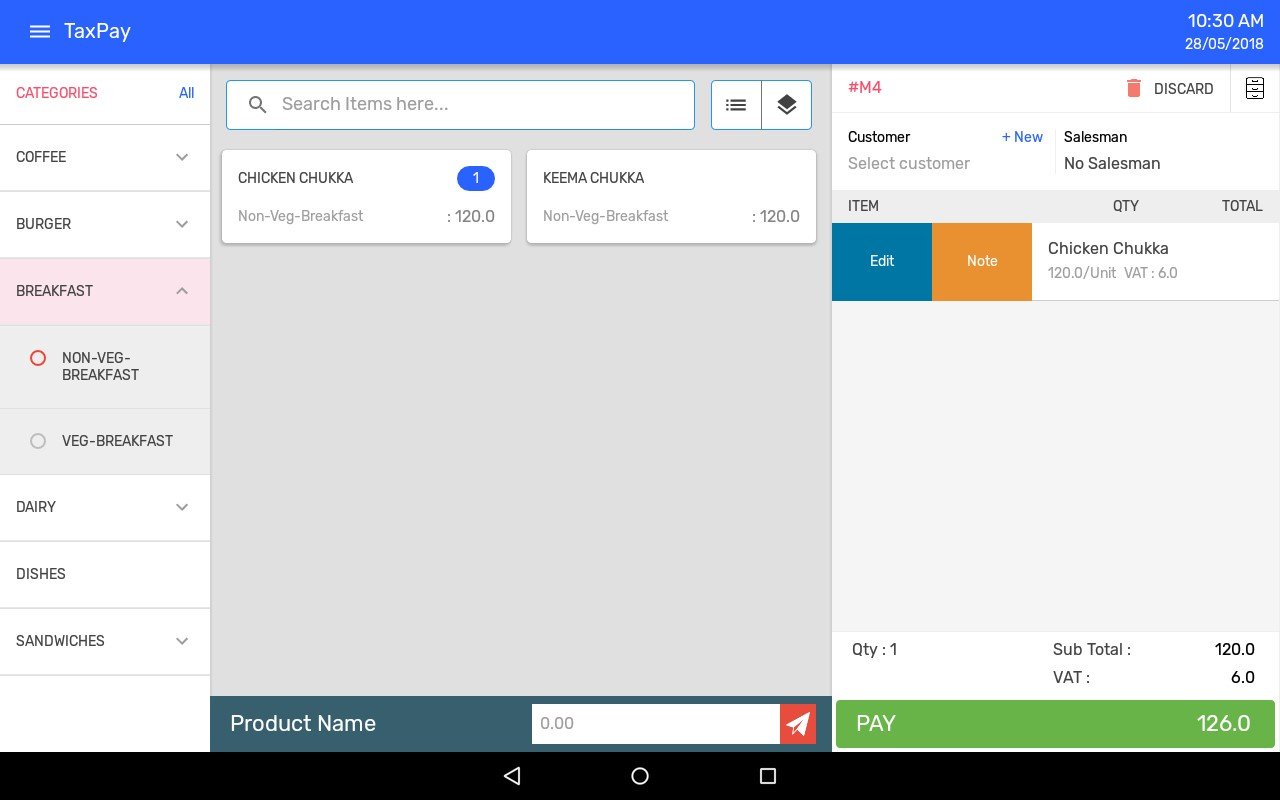Expand the Dairy category chevron
Viewport: 1280px width, 800px height.
[182, 507]
